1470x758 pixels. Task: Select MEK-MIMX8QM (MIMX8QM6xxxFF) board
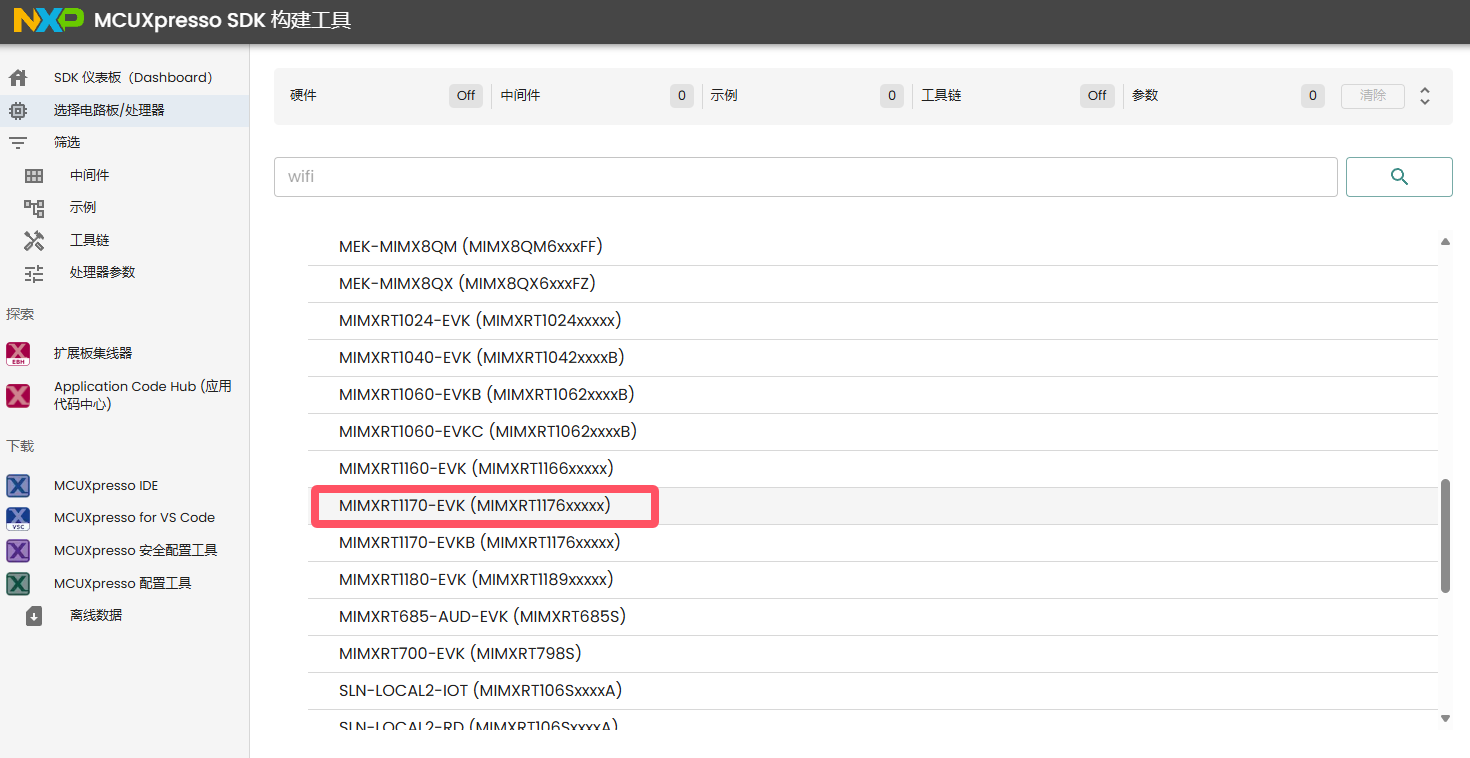click(x=873, y=247)
